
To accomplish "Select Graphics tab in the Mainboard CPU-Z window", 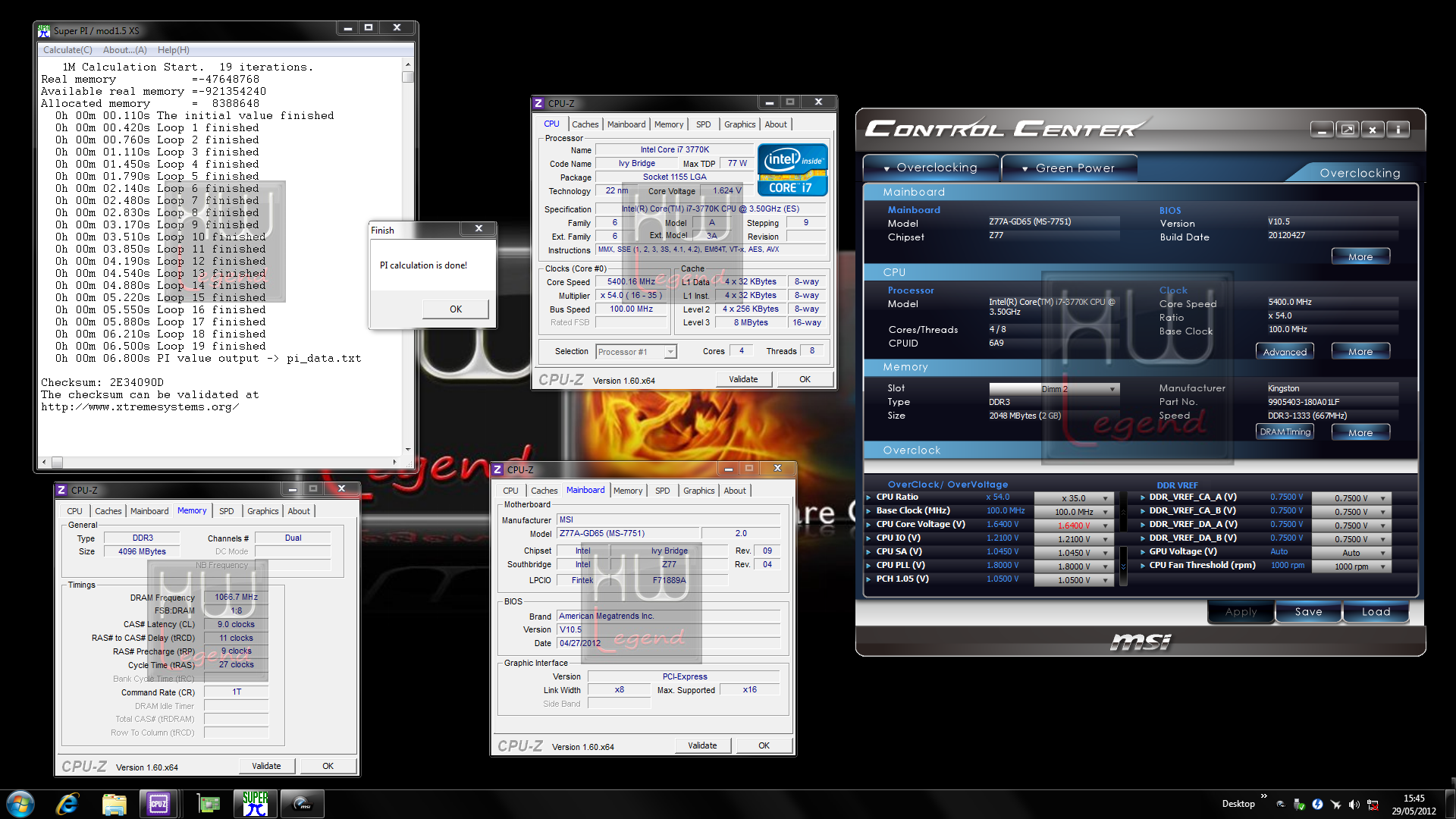I will point(698,491).
